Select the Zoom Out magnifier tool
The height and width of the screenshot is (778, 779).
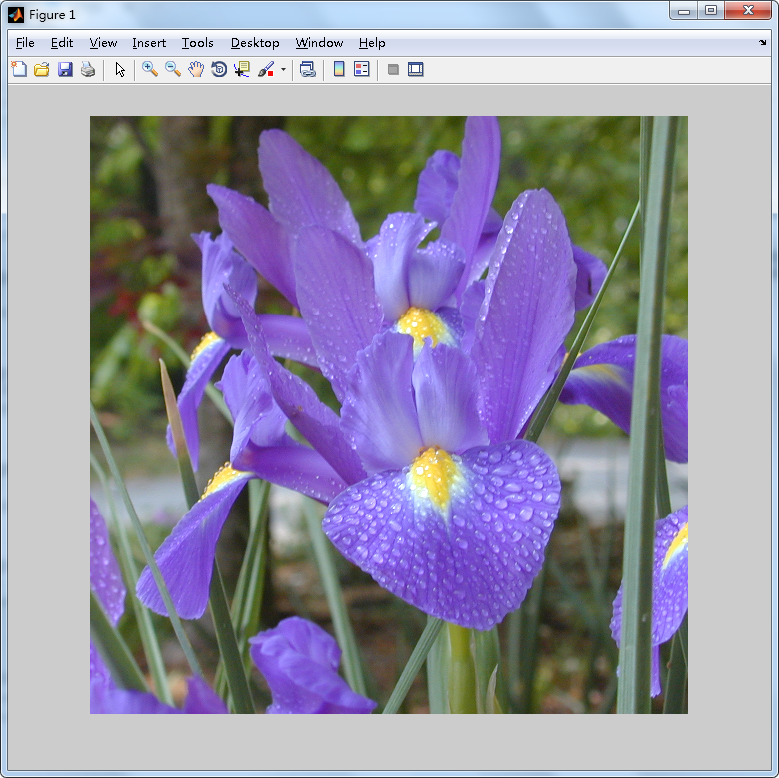click(173, 69)
